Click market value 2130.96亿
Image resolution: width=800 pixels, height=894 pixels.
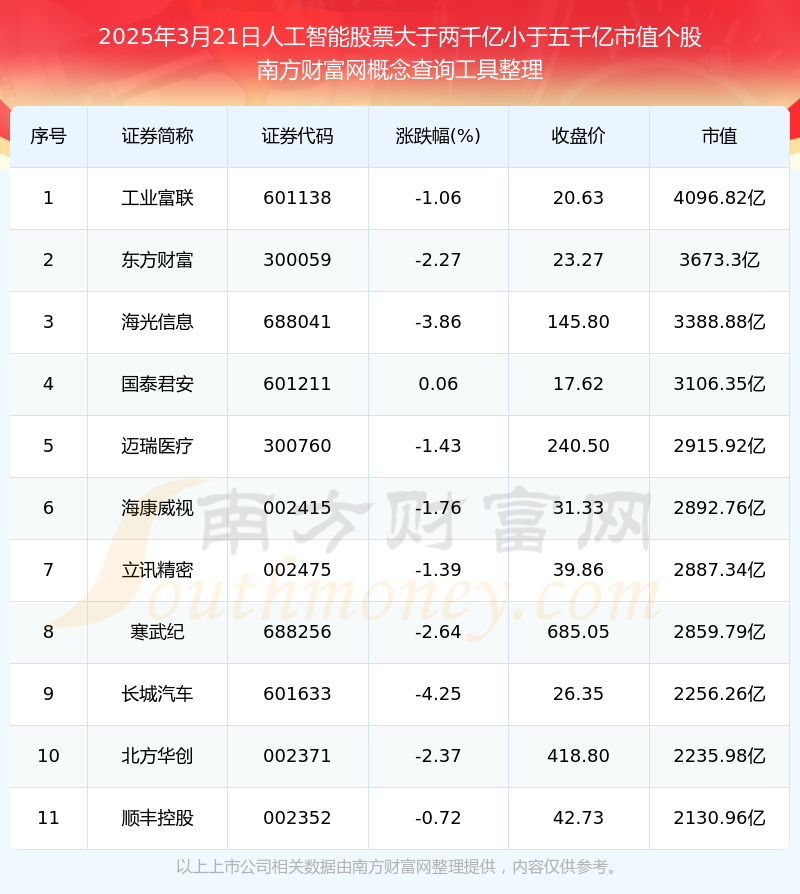tap(720, 818)
